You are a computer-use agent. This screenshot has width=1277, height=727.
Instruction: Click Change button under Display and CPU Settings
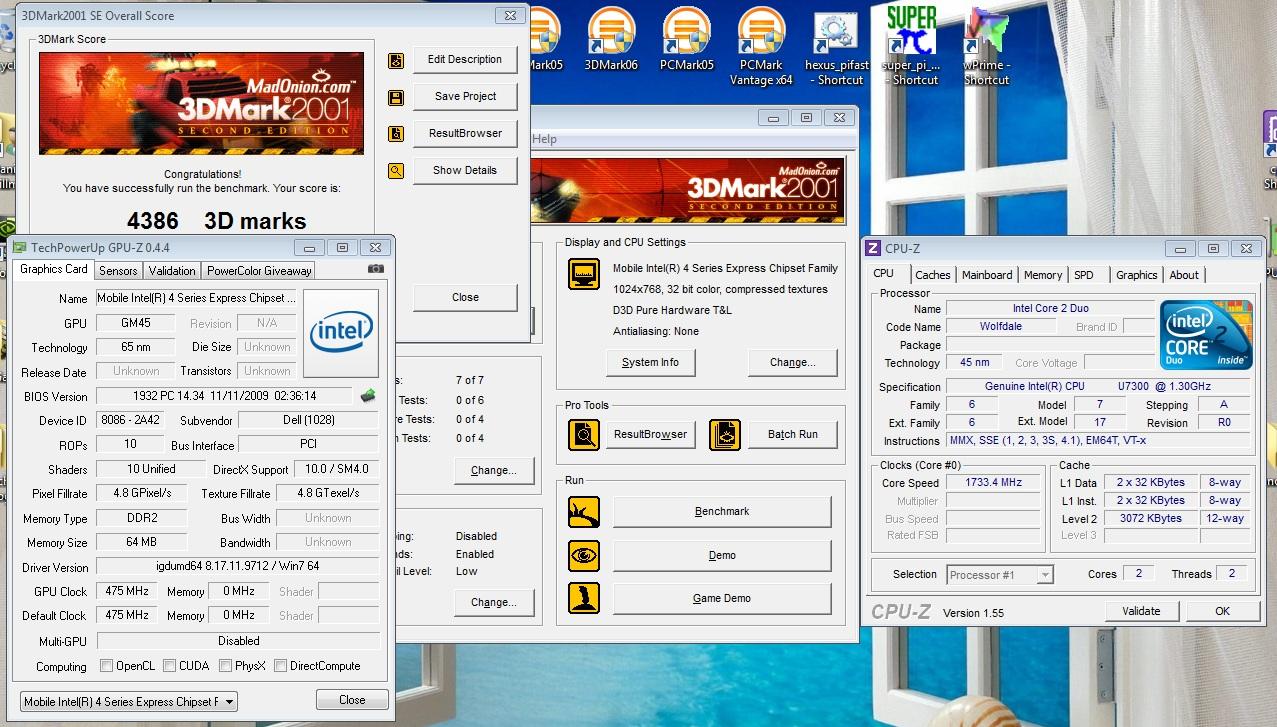point(792,363)
